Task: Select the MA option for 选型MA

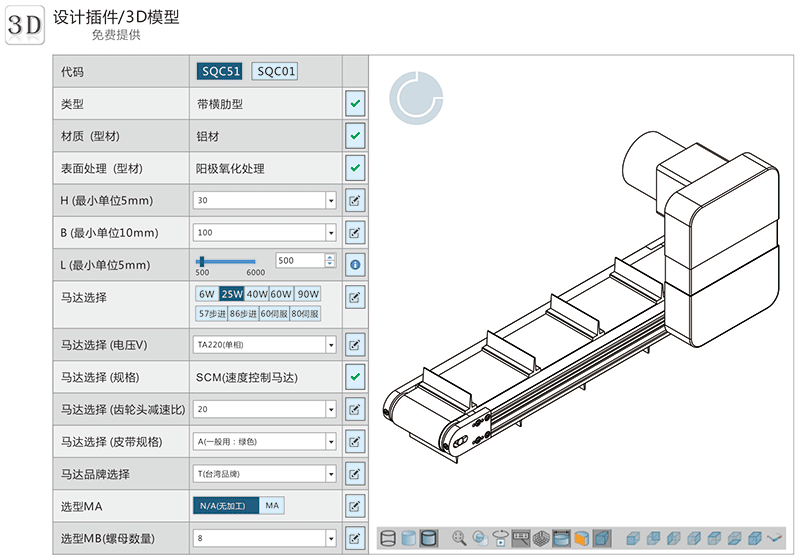Action: coord(272,506)
